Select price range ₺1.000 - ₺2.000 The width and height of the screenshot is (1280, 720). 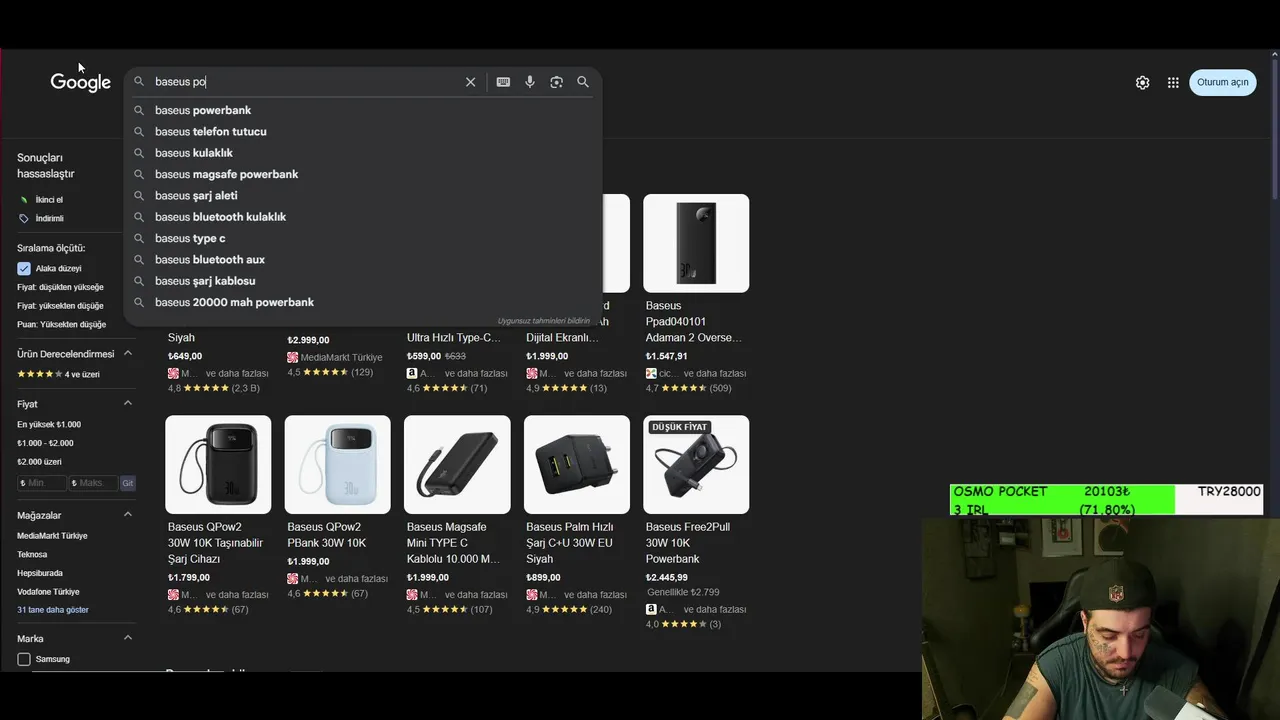pyautogui.click(x=45, y=443)
